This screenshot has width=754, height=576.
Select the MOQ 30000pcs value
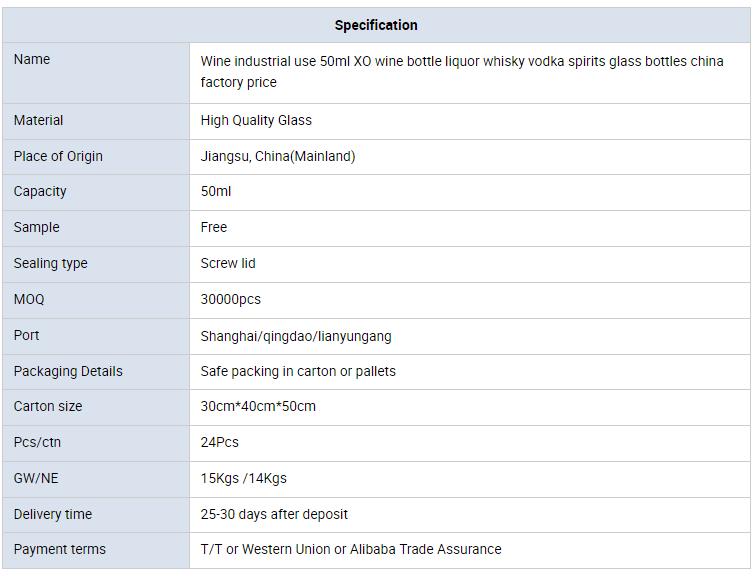tap(231, 299)
